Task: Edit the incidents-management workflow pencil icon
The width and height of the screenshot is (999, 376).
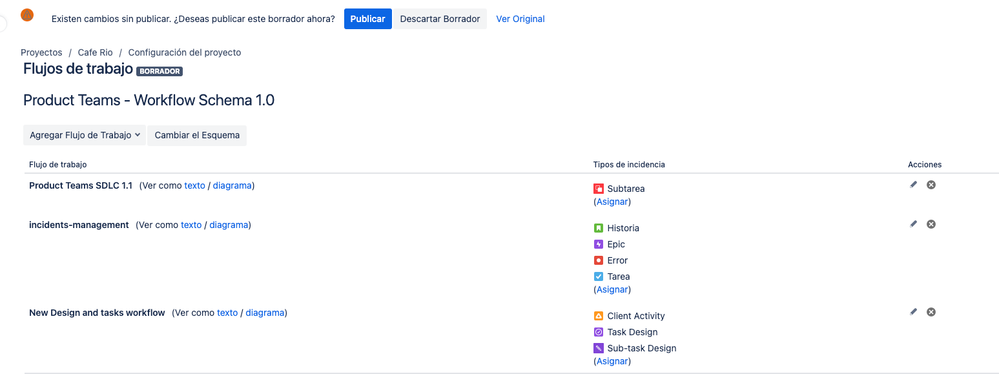Action: [x=914, y=224]
